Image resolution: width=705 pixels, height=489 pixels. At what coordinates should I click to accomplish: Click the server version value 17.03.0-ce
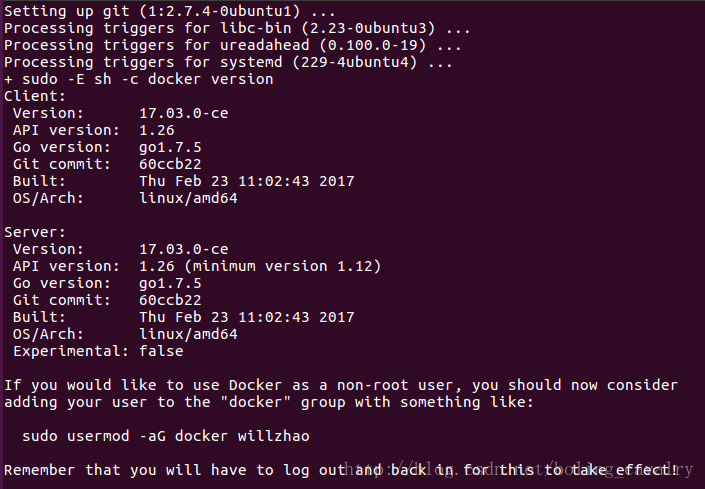(183, 249)
